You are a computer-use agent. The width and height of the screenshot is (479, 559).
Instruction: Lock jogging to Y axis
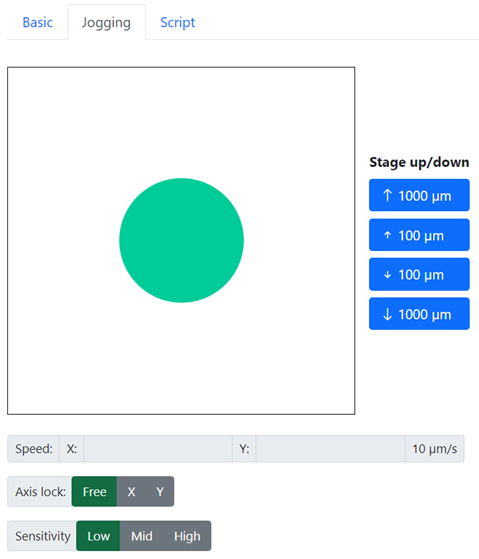point(160,492)
